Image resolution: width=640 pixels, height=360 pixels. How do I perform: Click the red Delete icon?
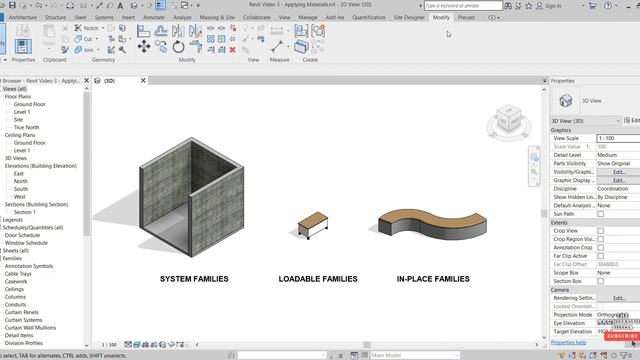232,50
